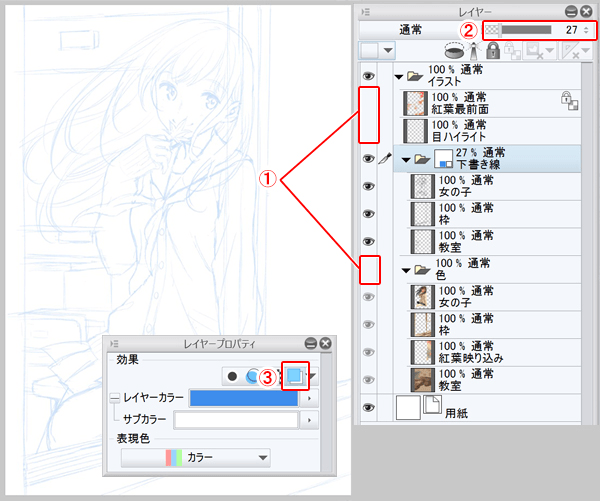This screenshot has width=600, height=501.
Task: Hide 枠 layer in 下書き線 folder
Action: pyautogui.click(x=368, y=214)
